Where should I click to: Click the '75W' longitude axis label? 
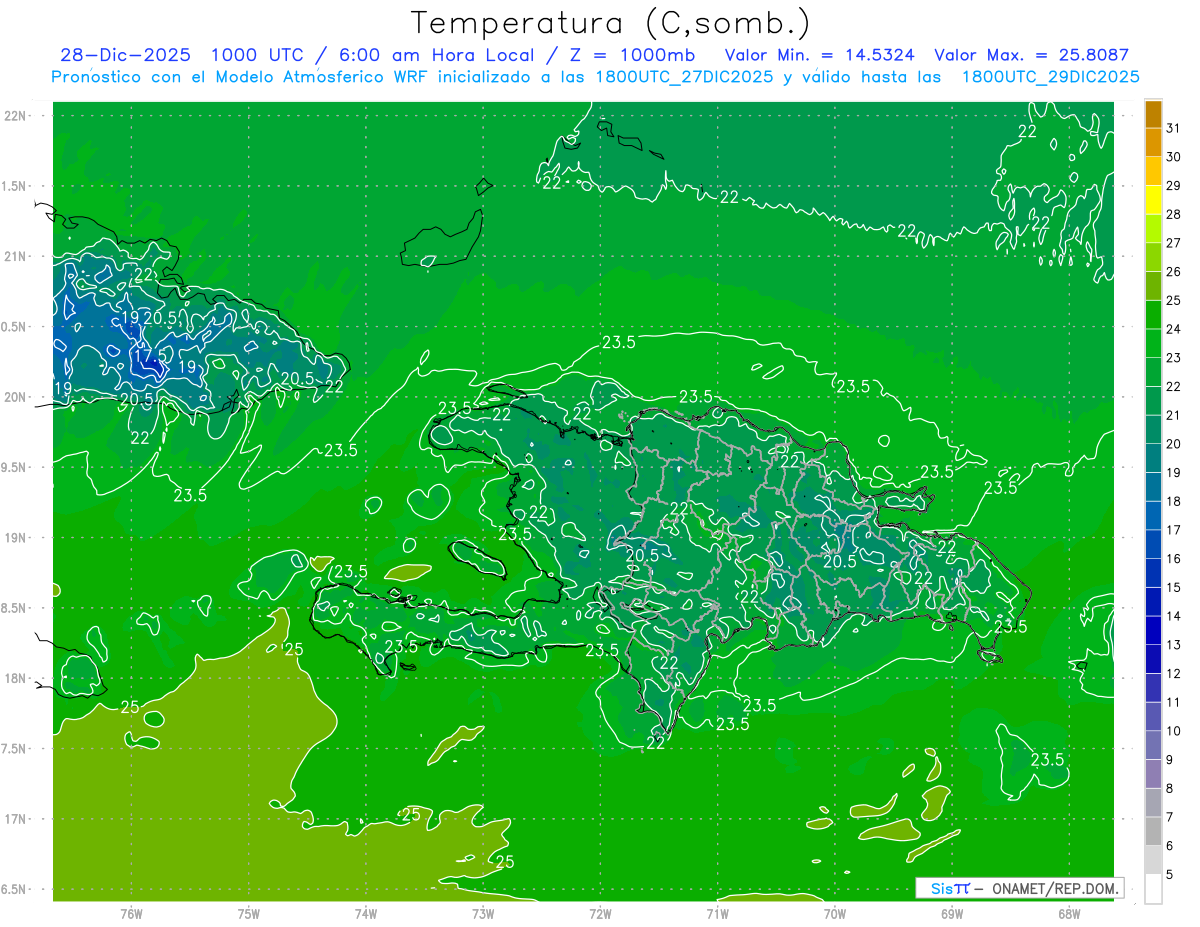249,913
